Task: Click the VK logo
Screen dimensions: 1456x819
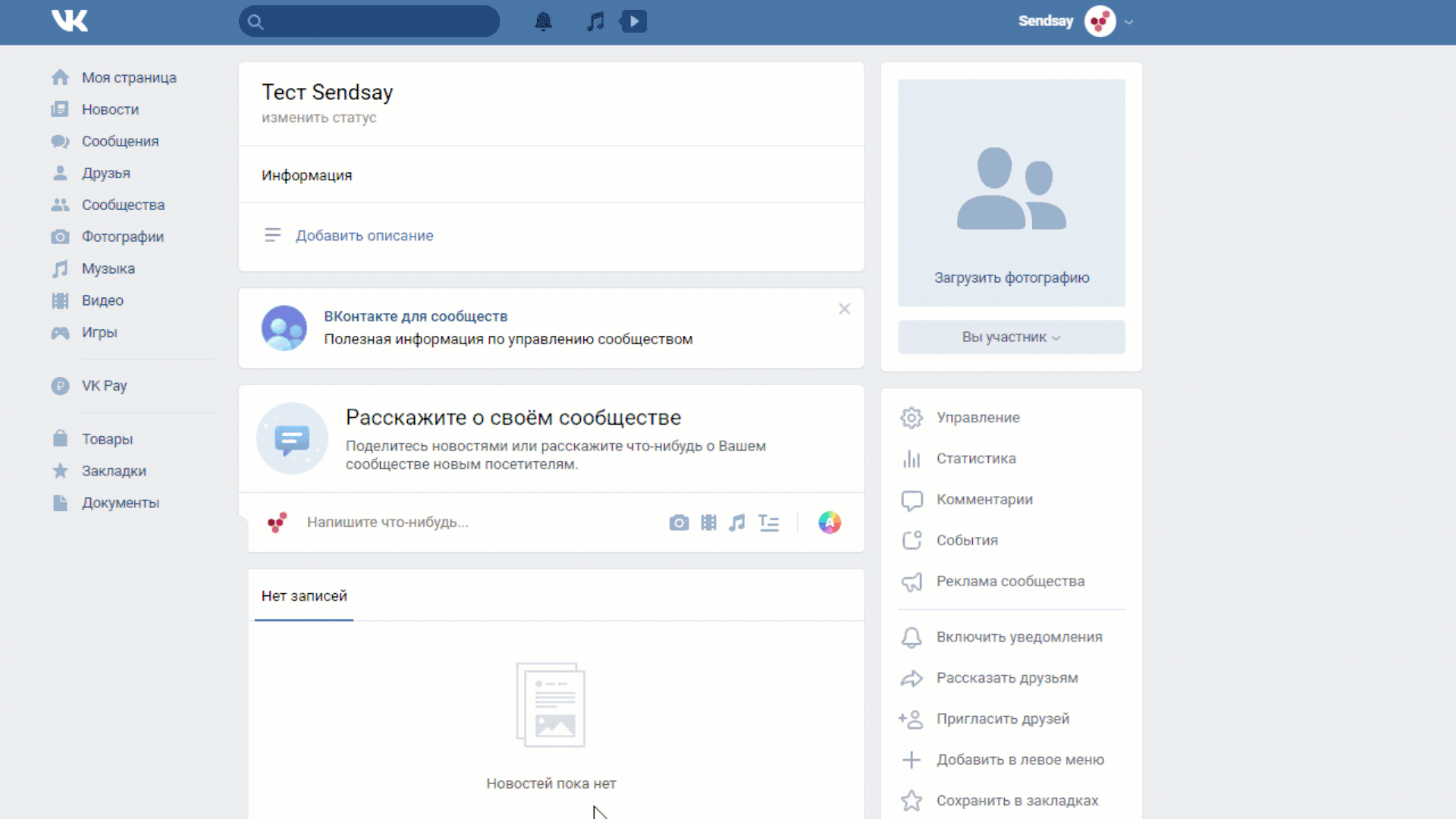Action: (69, 20)
